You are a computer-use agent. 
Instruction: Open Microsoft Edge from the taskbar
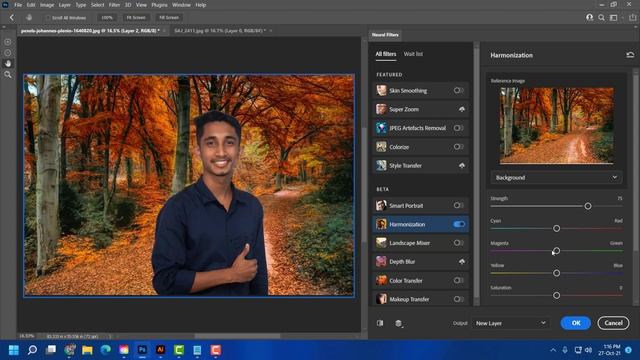106,350
